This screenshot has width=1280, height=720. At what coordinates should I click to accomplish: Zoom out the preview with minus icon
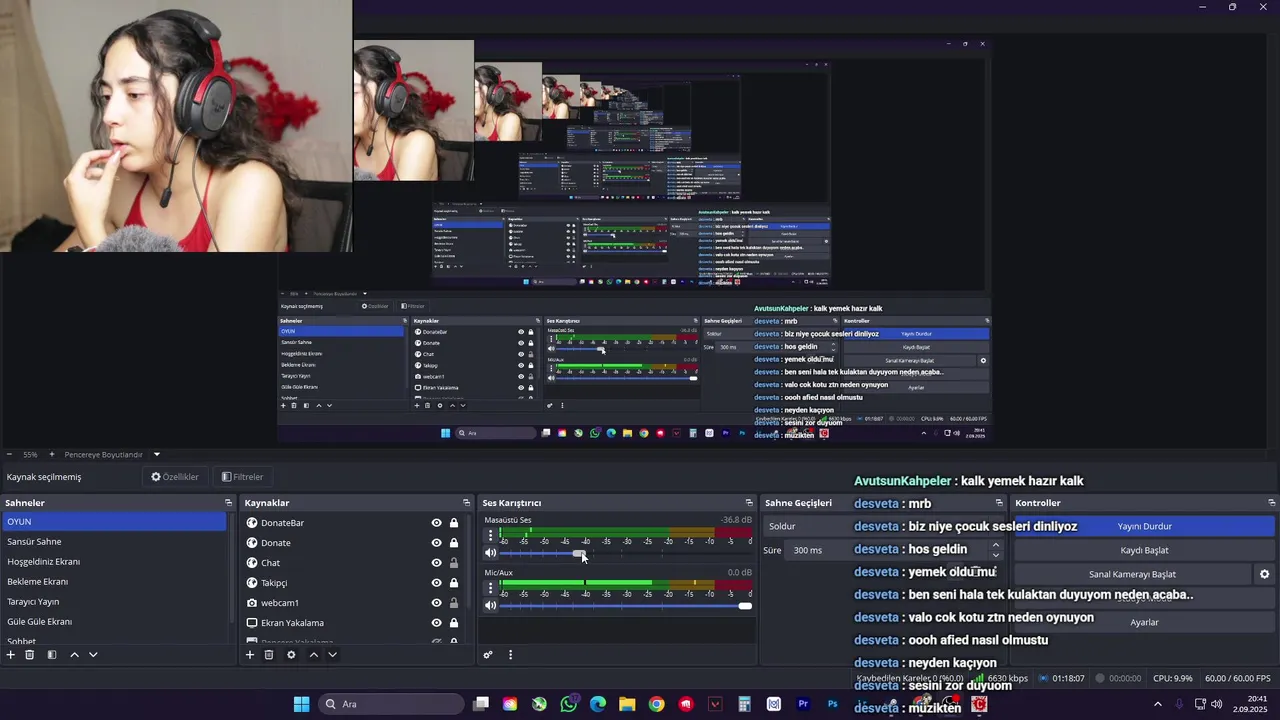[x=9, y=454]
